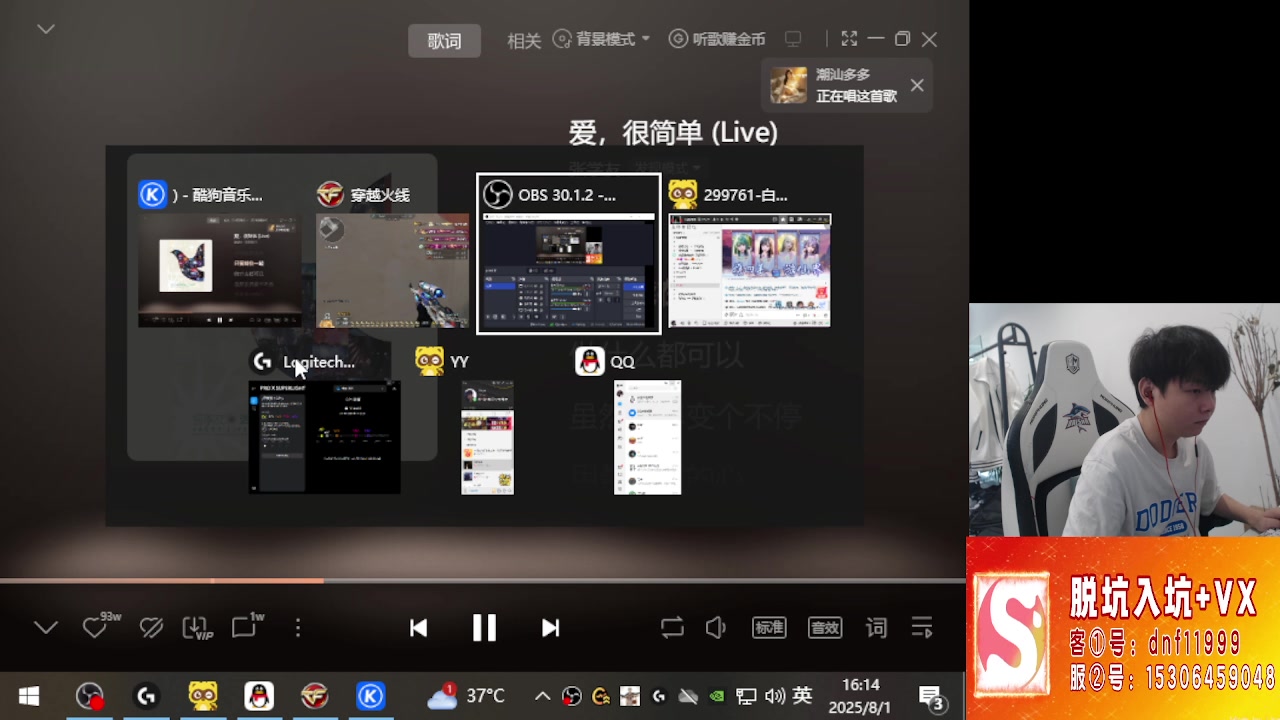The width and height of the screenshot is (1280, 720).
Task: Open the 听歌赚金币 link
Action: click(x=717, y=39)
